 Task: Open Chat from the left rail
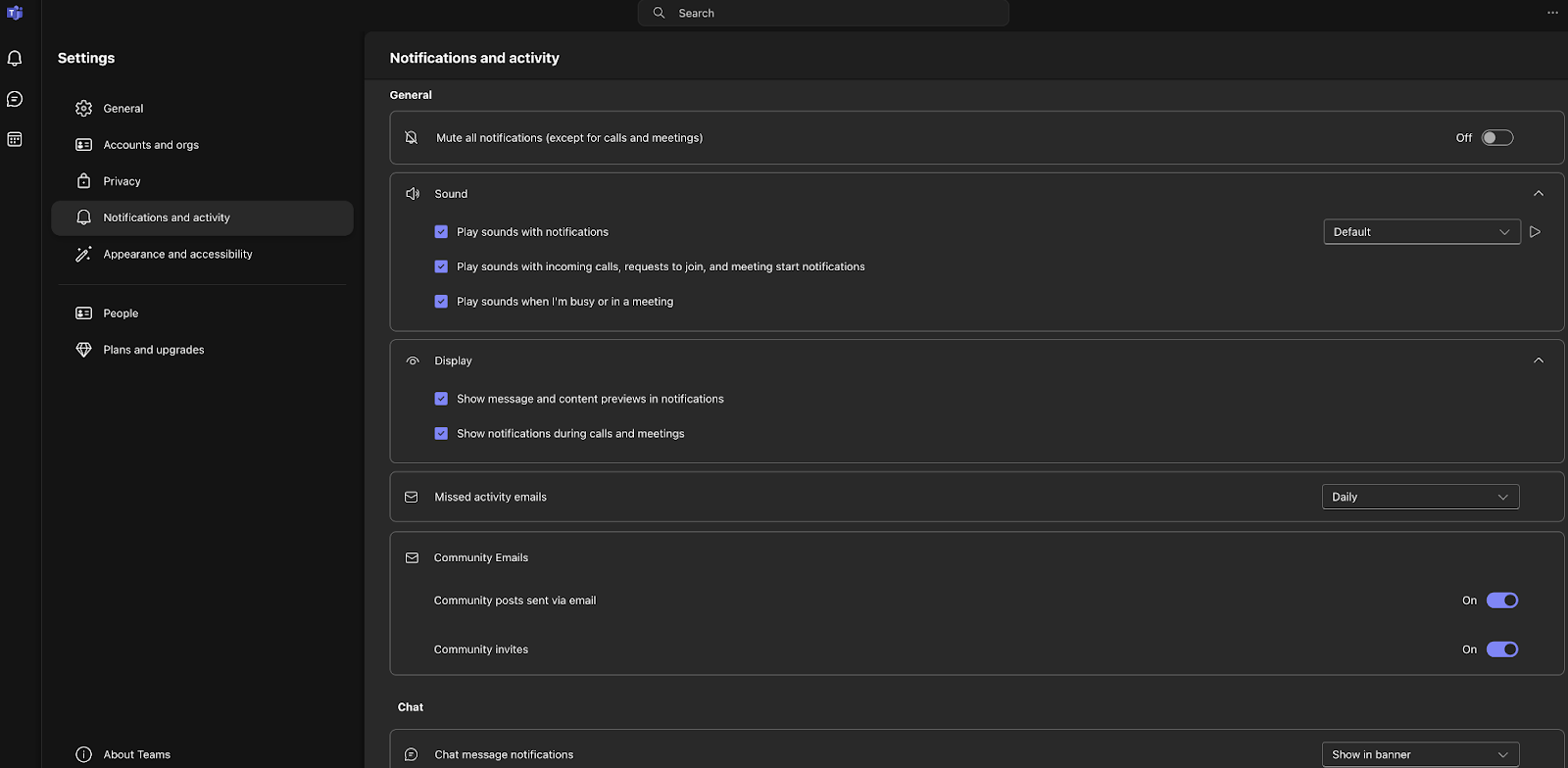click(15, 99)
